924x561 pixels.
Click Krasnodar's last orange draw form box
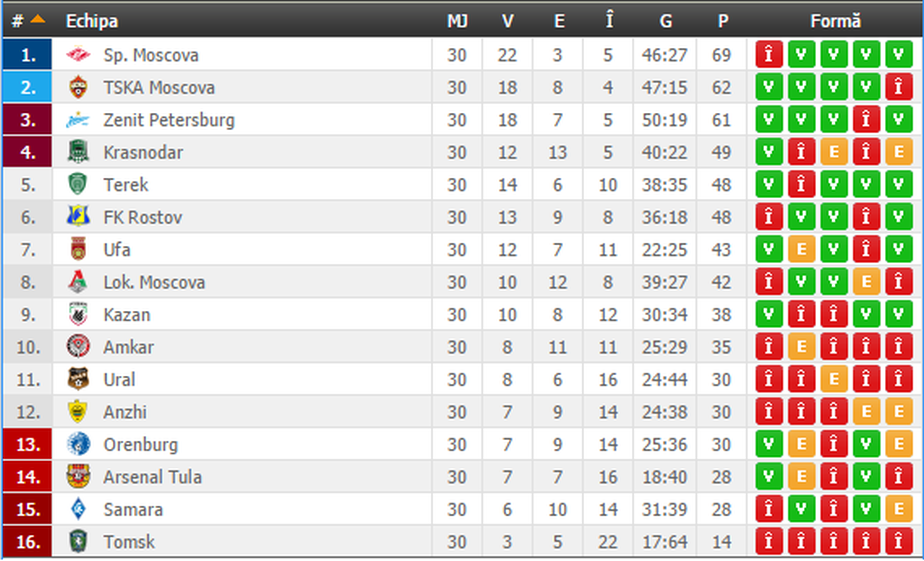click(x=898, y=153)
